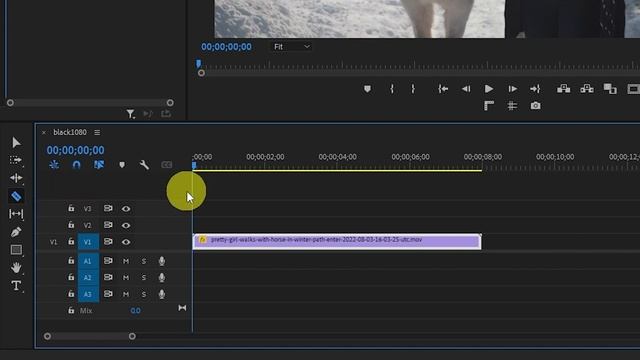Screen dimensions: 640x360
Task: Select the Ripple Edit tool
Action: (x=16, y=178)
